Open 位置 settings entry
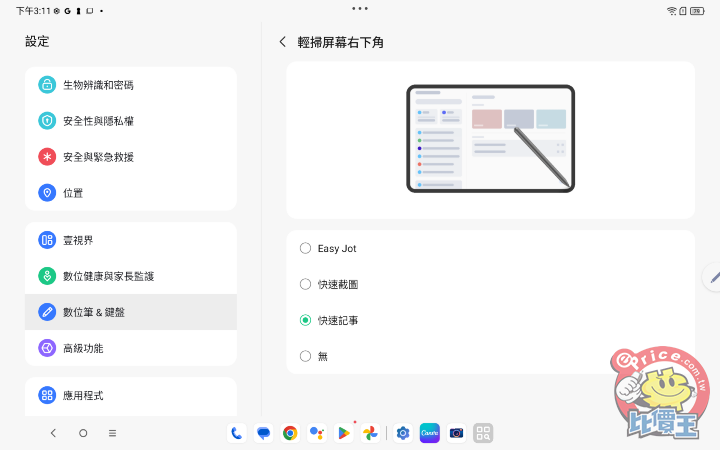This screenshot has height=450, width=720. (131, 193)
